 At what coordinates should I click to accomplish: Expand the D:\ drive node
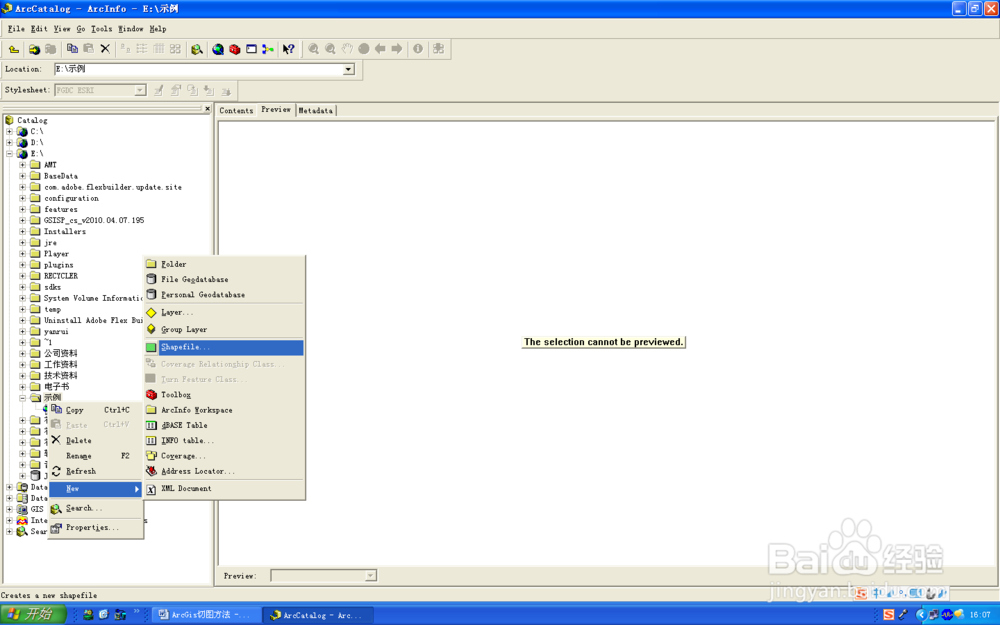10,142
